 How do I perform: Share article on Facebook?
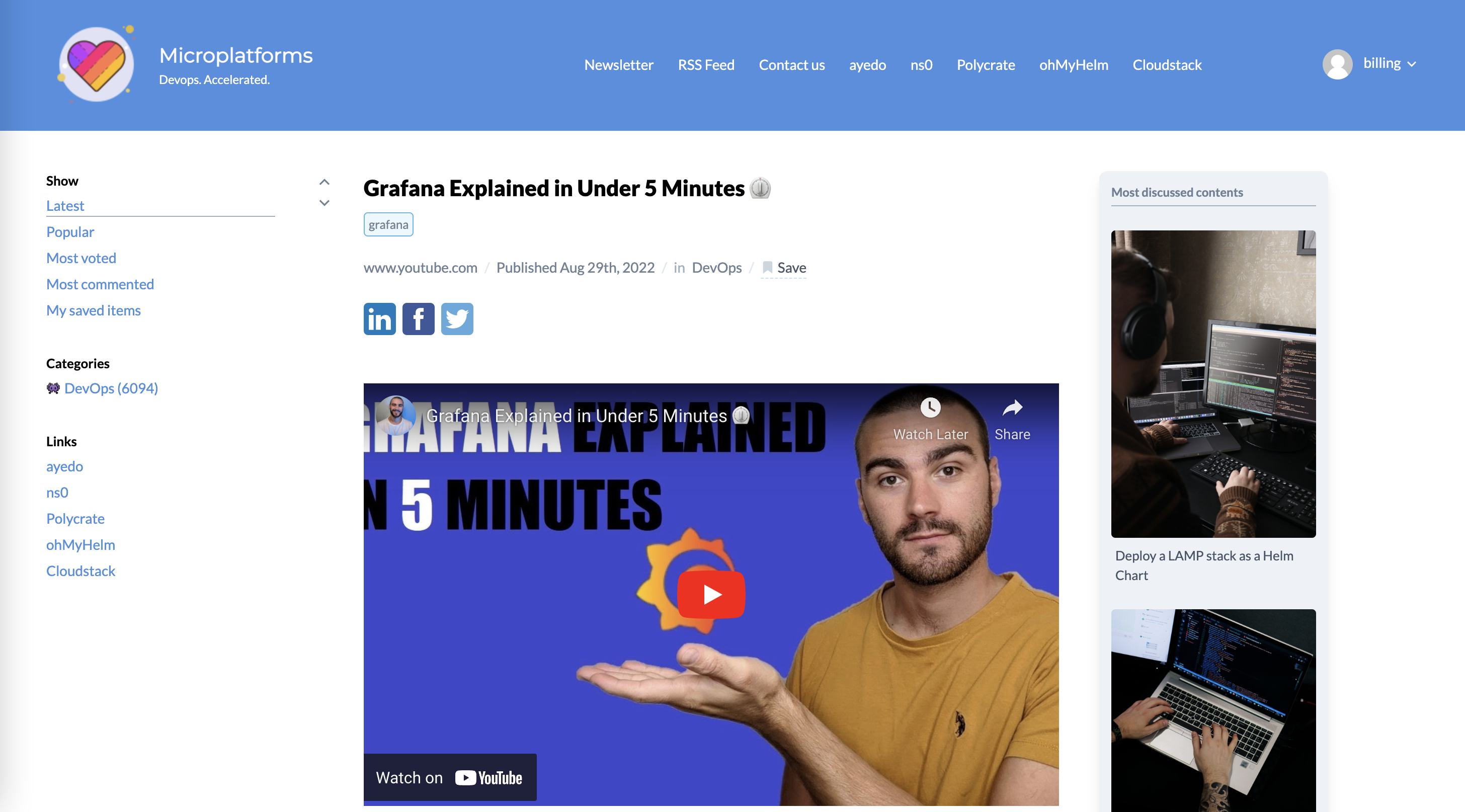point(418,318)
